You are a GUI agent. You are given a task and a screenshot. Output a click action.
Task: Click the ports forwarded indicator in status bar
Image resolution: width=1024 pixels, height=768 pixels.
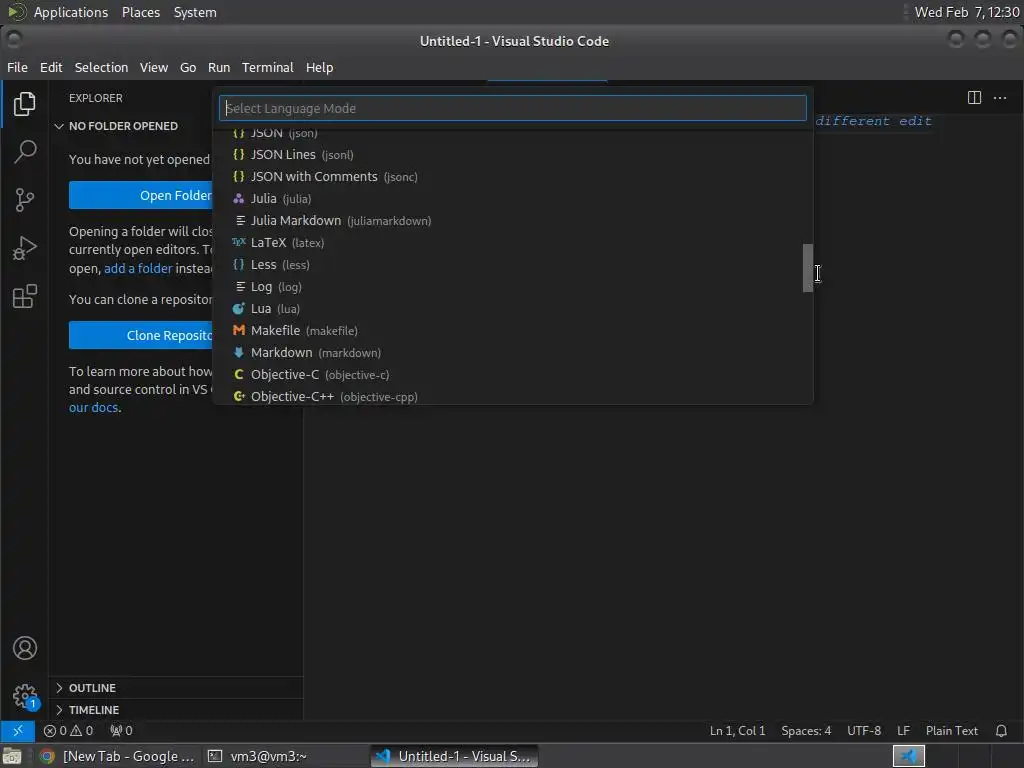coord(121,731)
